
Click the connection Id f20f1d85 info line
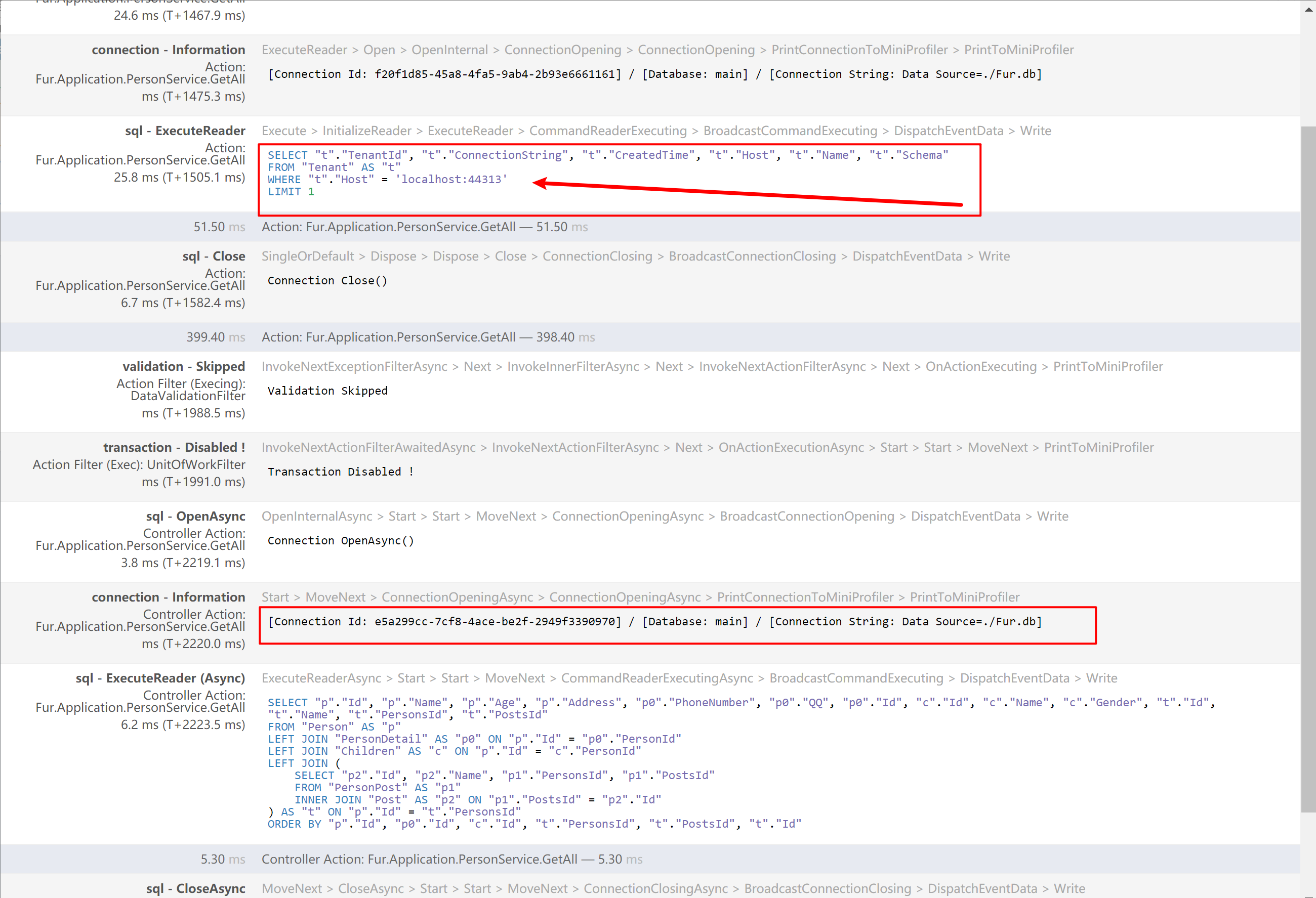point(654,74)
